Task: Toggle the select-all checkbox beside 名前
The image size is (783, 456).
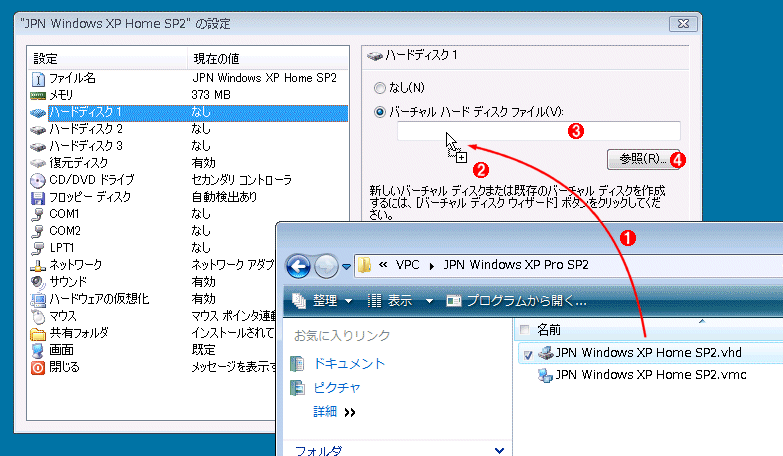Action: coord(524,330)
